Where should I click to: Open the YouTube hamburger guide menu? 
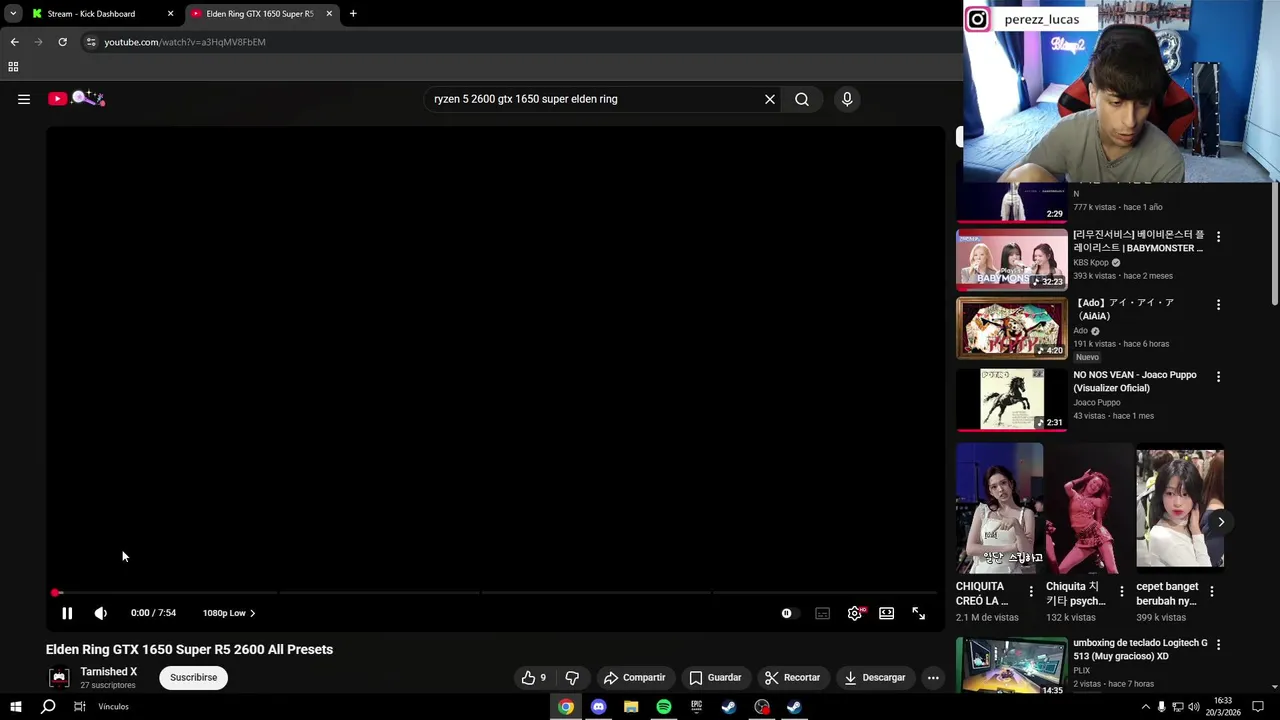tap(24, 99)
